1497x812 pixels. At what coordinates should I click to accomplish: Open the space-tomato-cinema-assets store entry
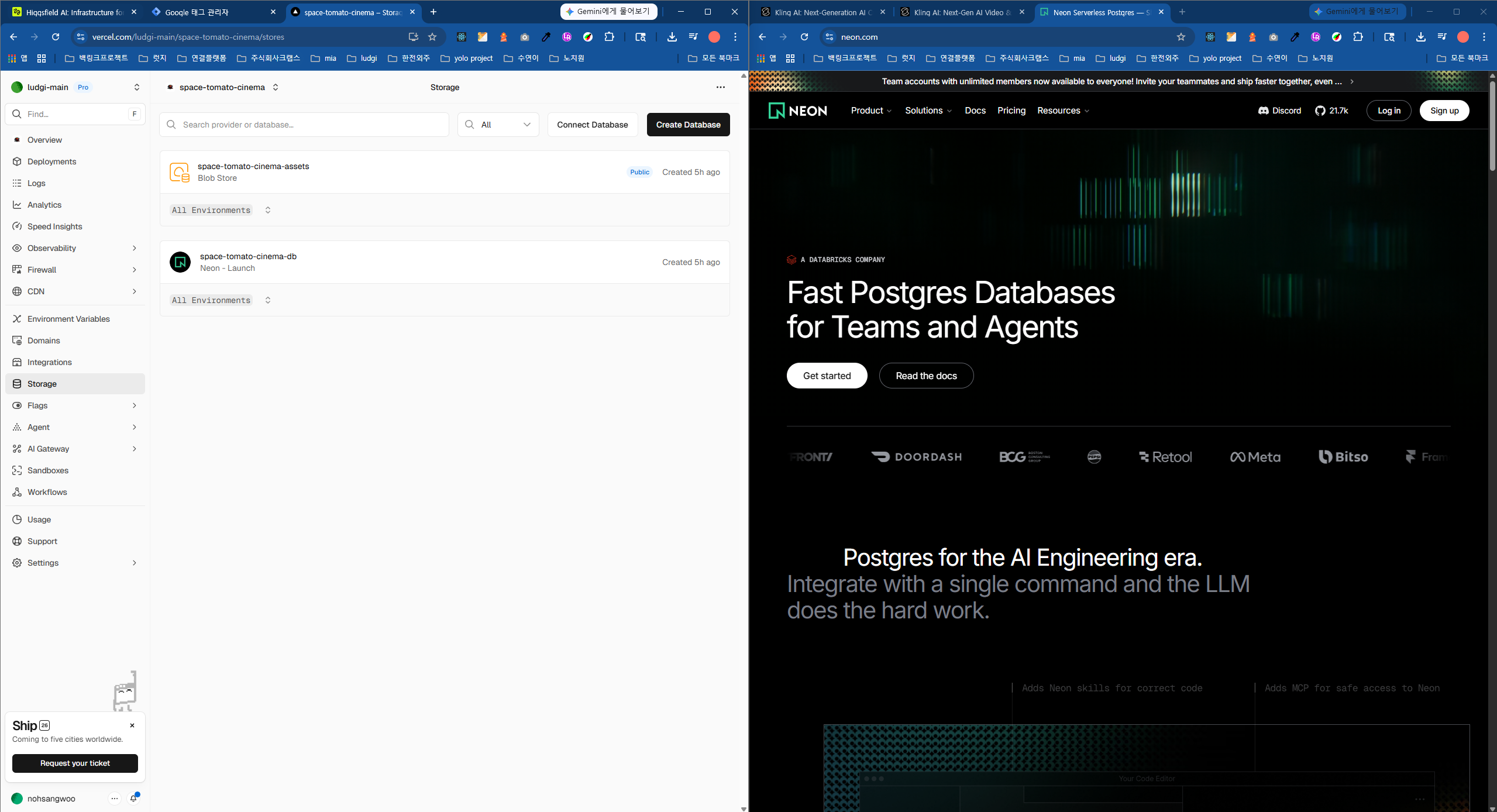click(x=445, y=172)
